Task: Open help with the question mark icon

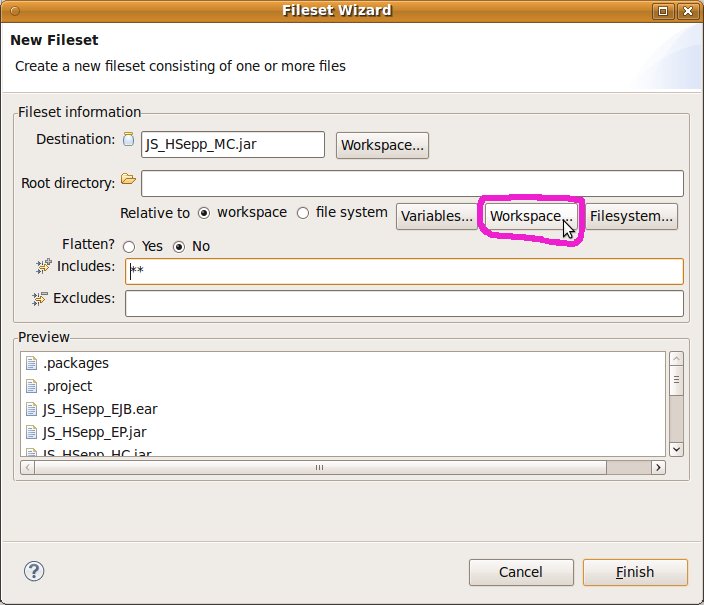Action: (35, 571)
